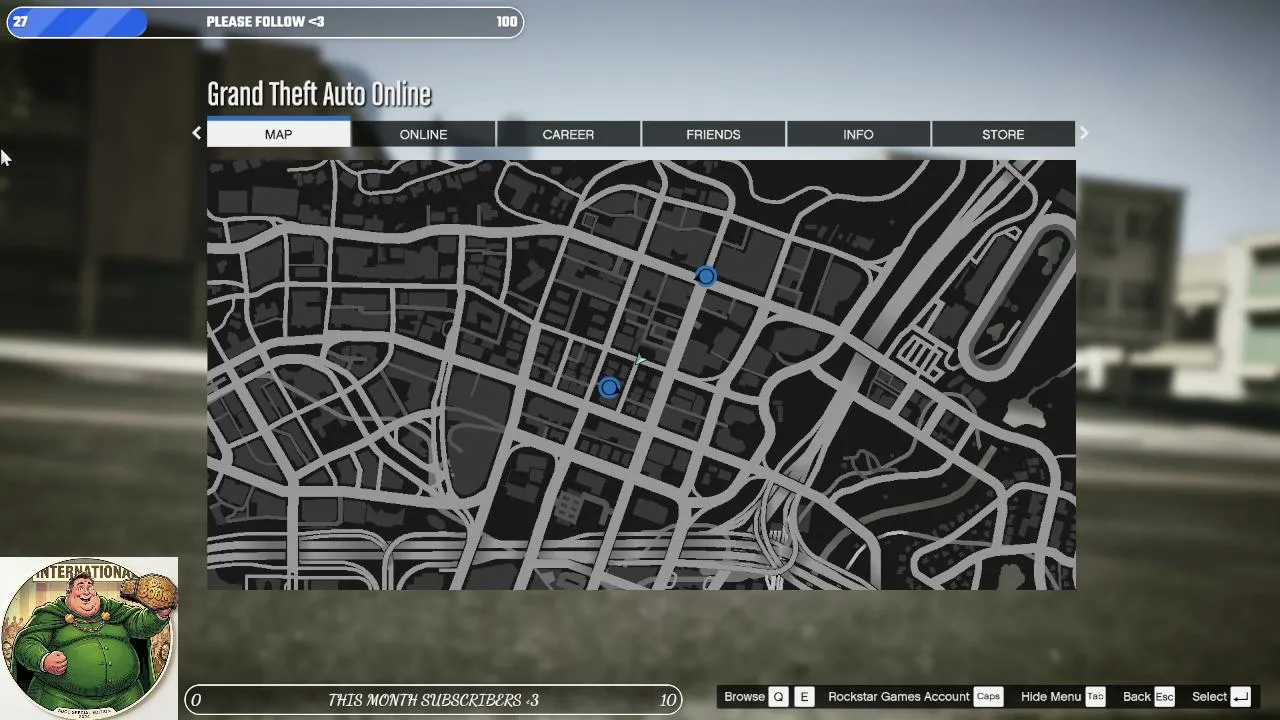The image size is (1280, 720).
Task: Click the Hide Menu label
Action: (x=1051, y=697)
